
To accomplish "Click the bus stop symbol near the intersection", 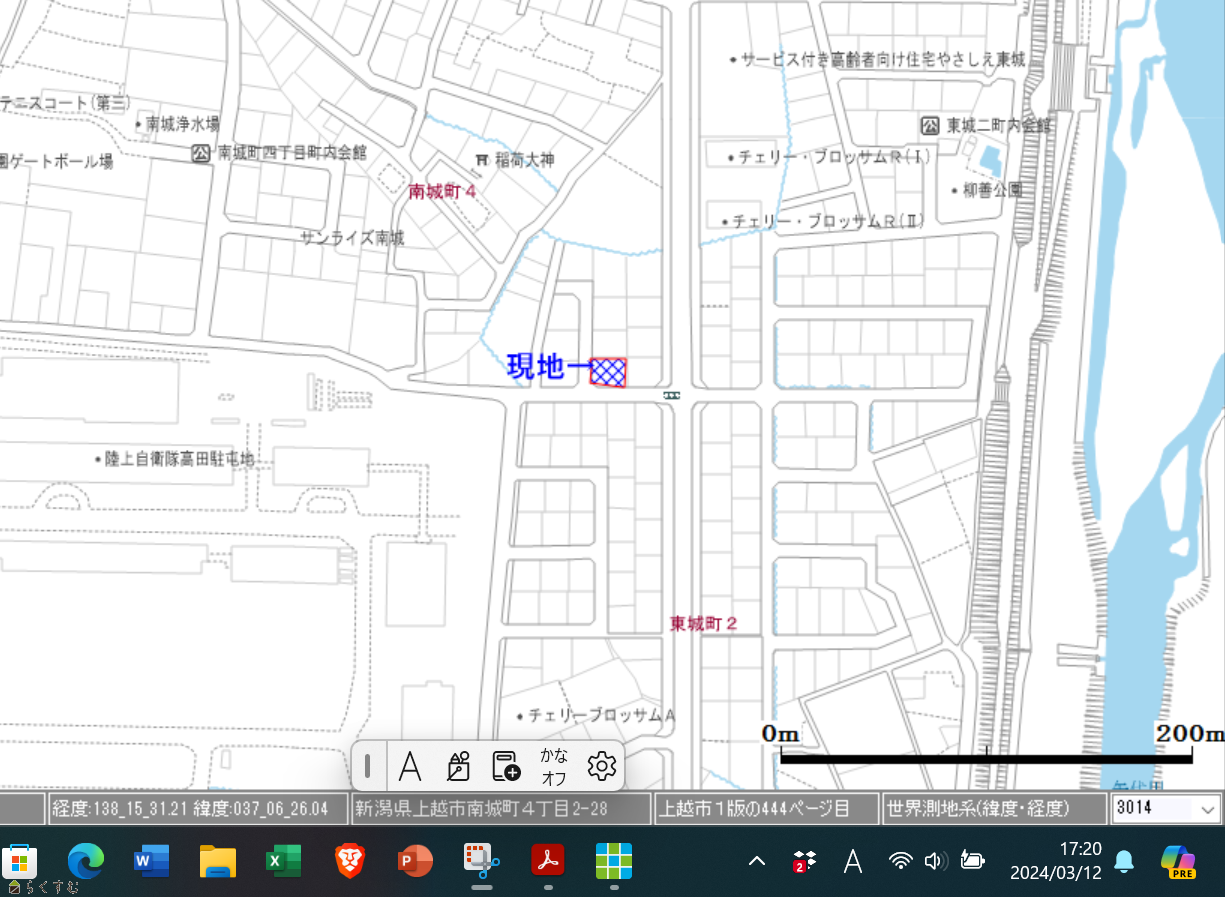I will (671, 396).
